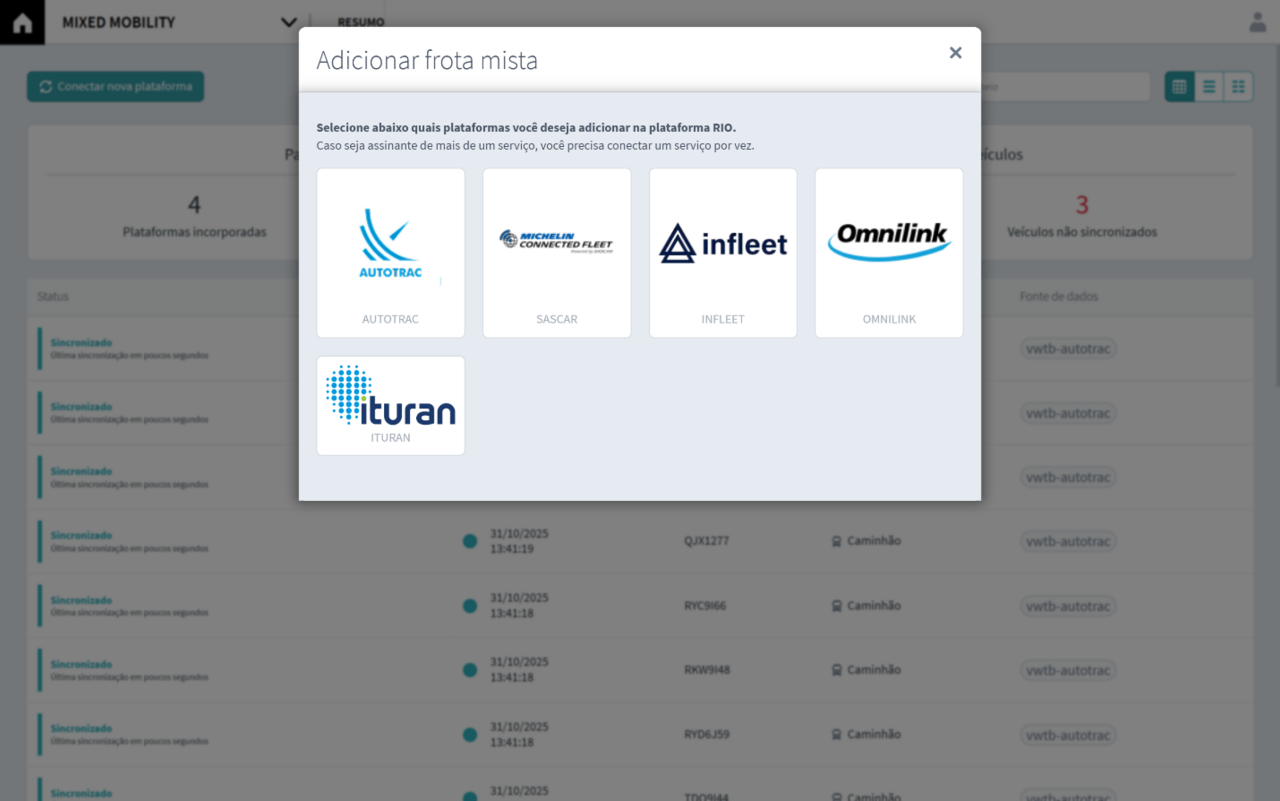1280x801 pixels.
Task: Click the Status column header
Action: click(53, 297)
